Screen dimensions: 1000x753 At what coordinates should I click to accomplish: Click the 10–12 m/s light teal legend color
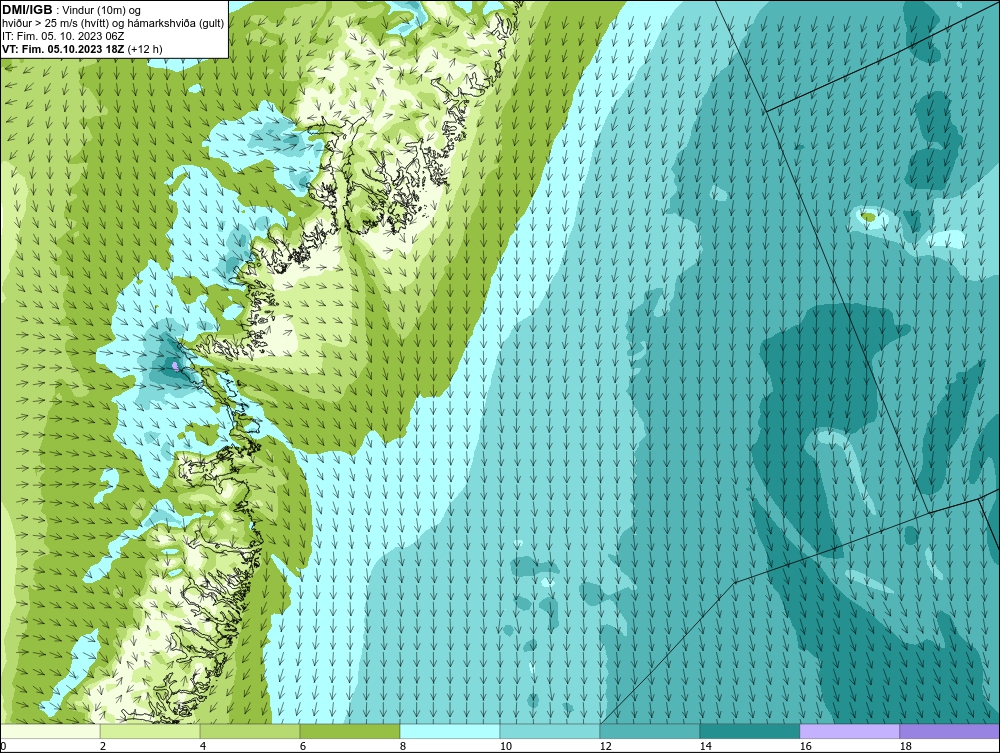(550, 731)
